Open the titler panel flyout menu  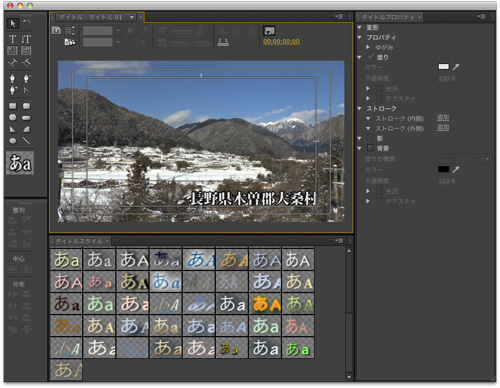[x=339, y=16]
